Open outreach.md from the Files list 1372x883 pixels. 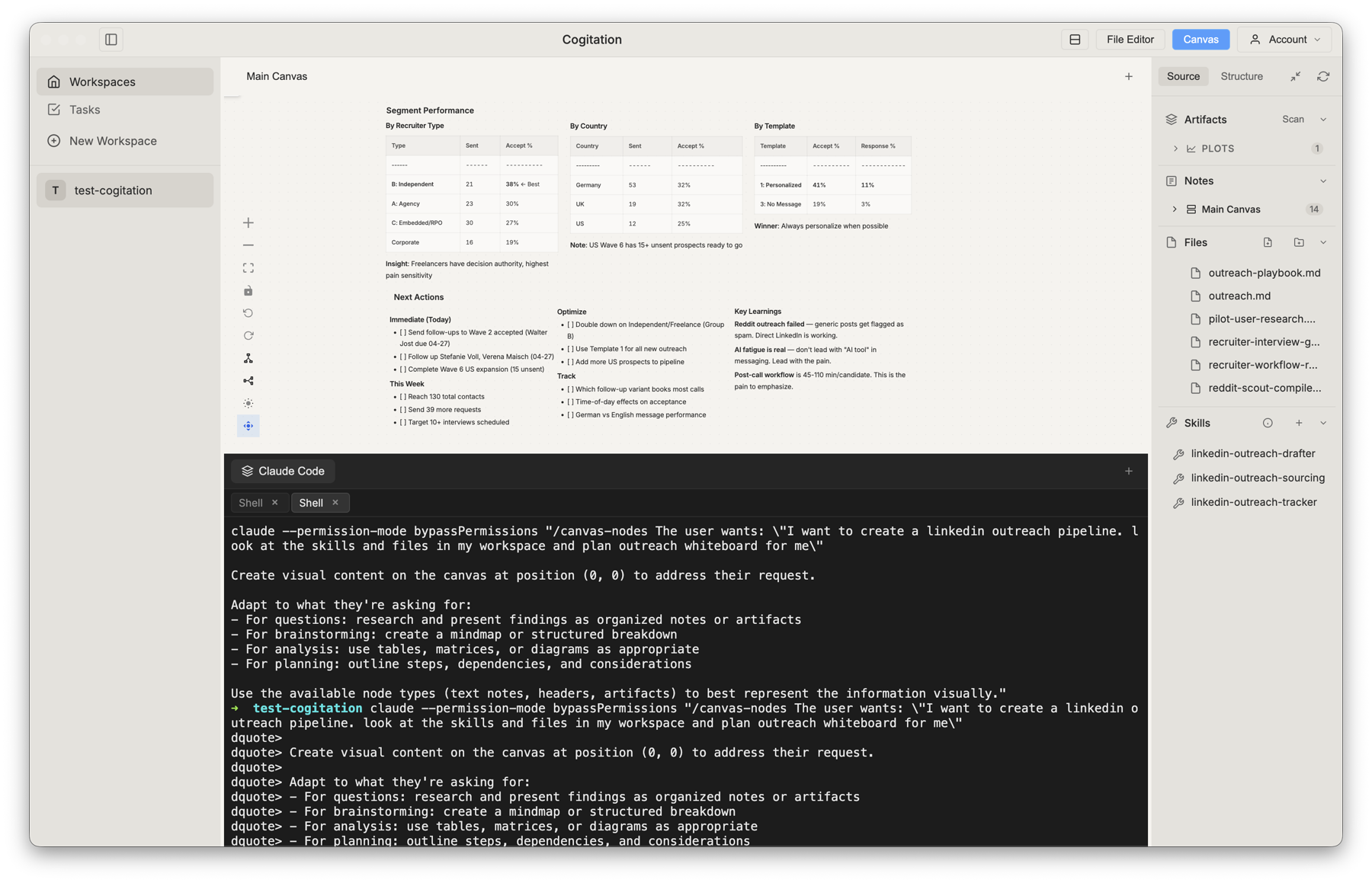tap(1239, 296)
